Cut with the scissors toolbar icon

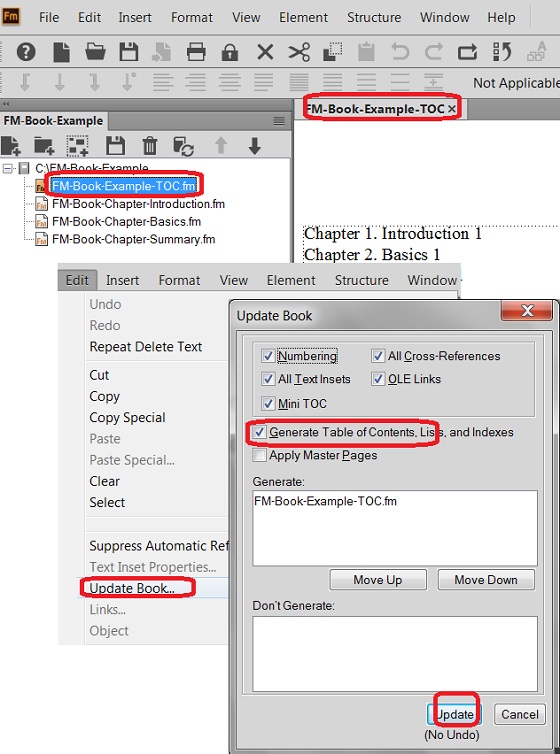pyautogui.click(x=299, y=51)
